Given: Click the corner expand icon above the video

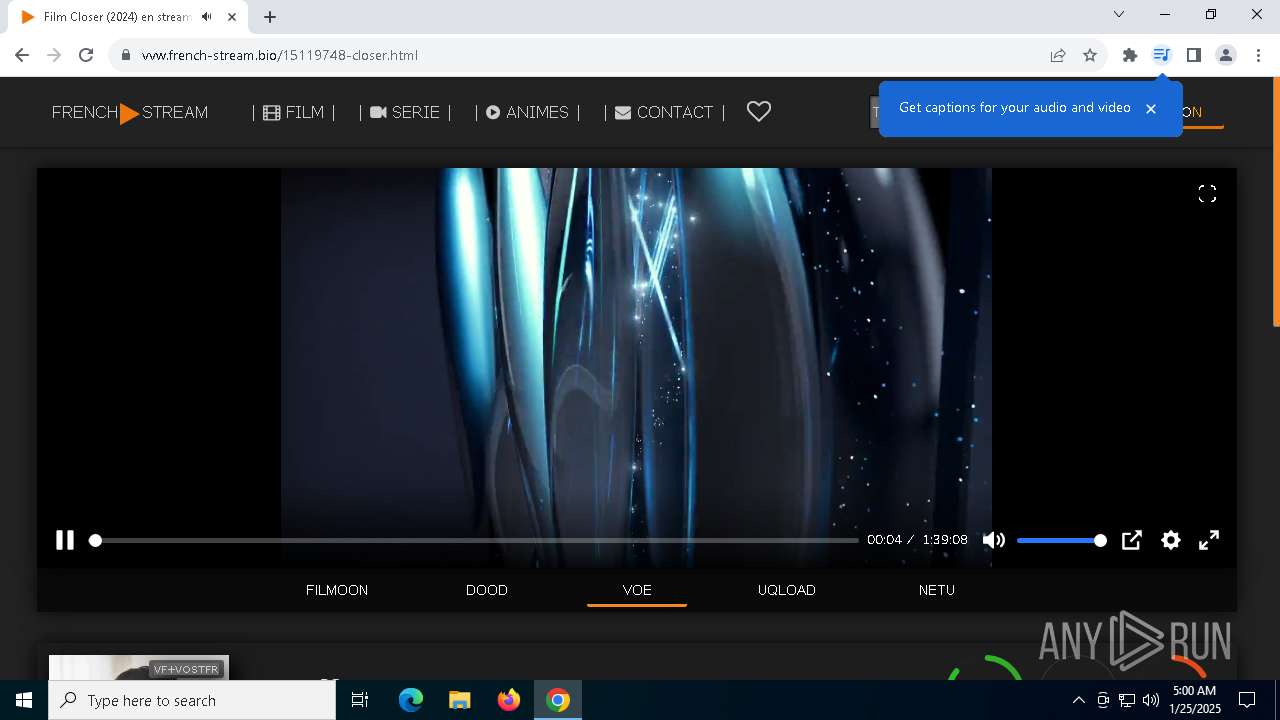Looking at the screenshot, I should pos(1207,194).
